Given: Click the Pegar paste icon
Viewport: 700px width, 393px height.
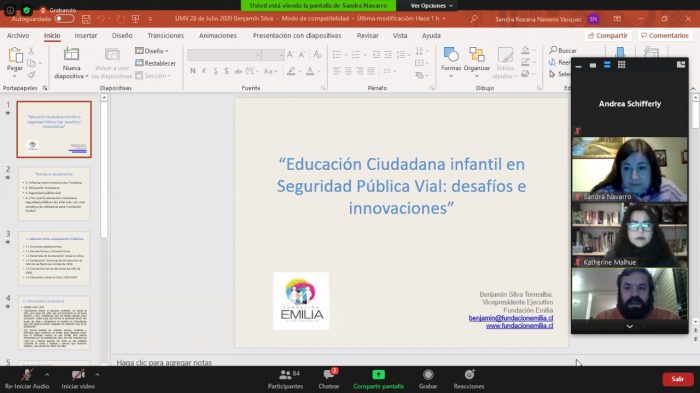Looking at the screenshot, I should click(15, 56).
